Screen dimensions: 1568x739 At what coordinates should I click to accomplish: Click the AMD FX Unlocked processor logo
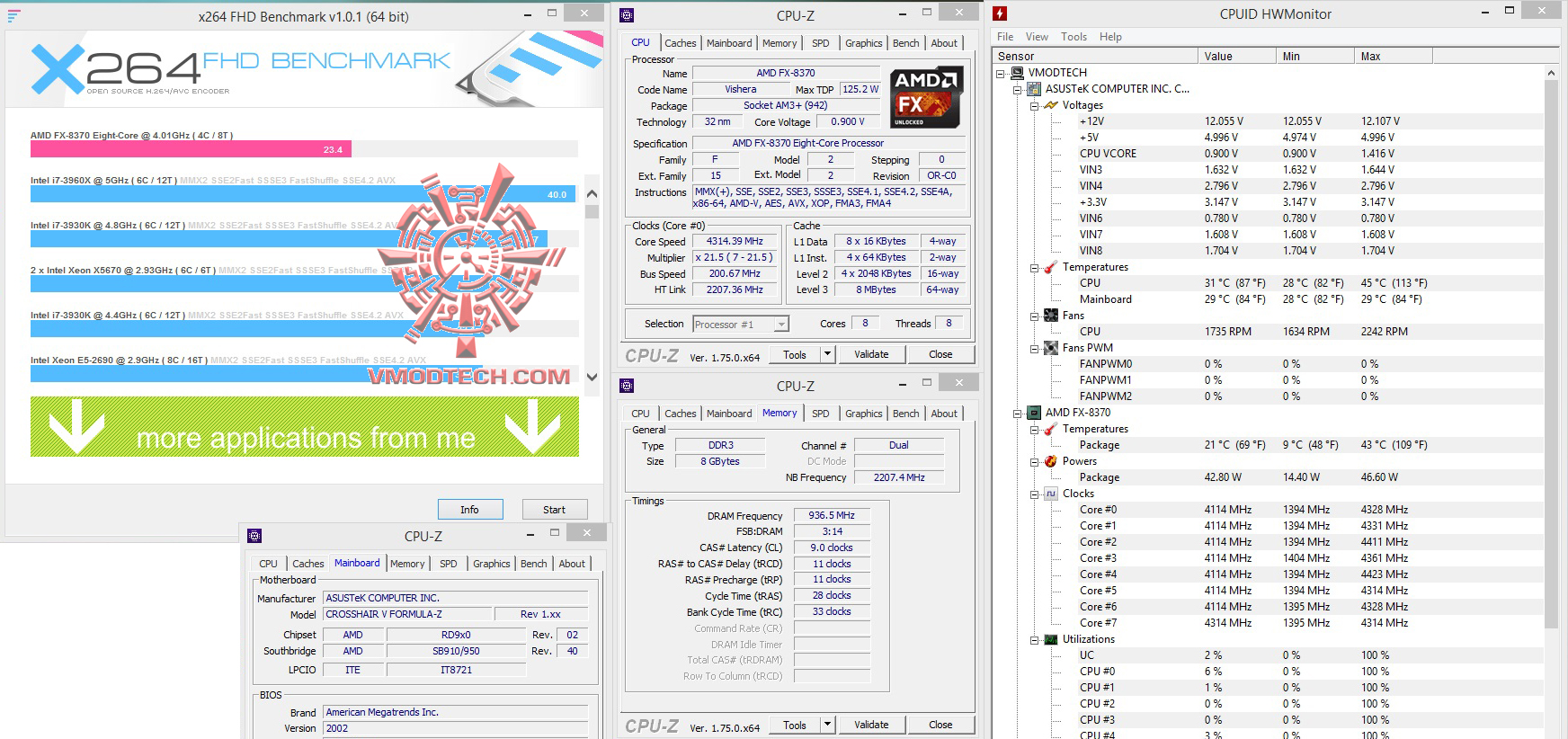click(x=927, y=97)
